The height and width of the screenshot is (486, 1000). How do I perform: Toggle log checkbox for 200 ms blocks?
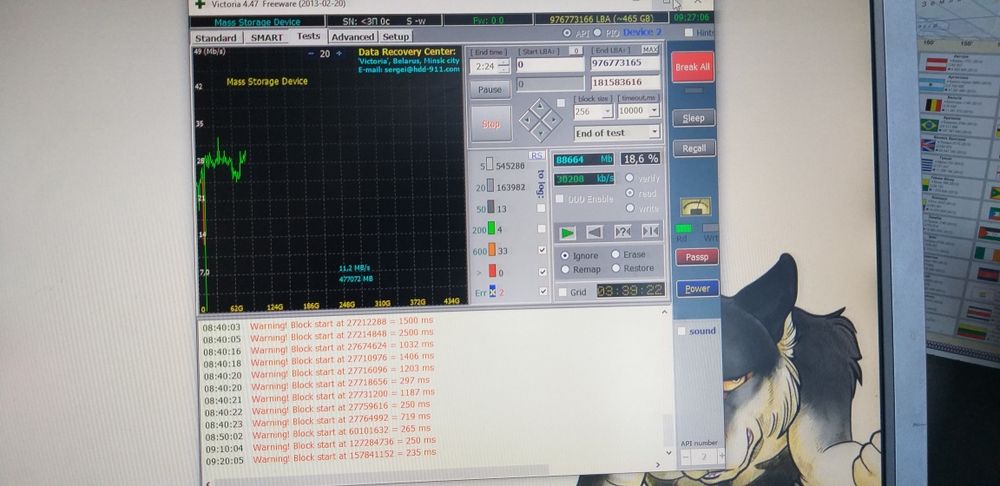pos(541,228)
